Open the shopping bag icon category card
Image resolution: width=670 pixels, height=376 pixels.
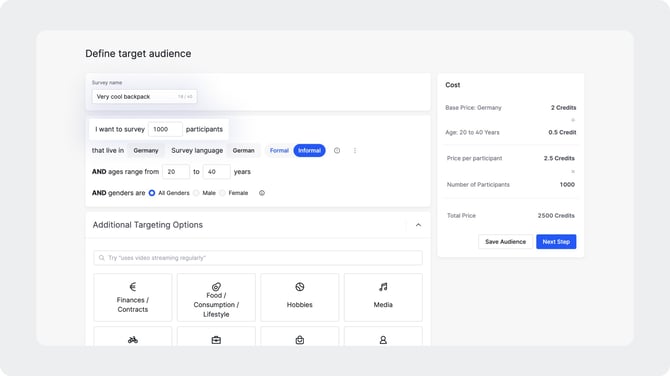pos(300,337)
